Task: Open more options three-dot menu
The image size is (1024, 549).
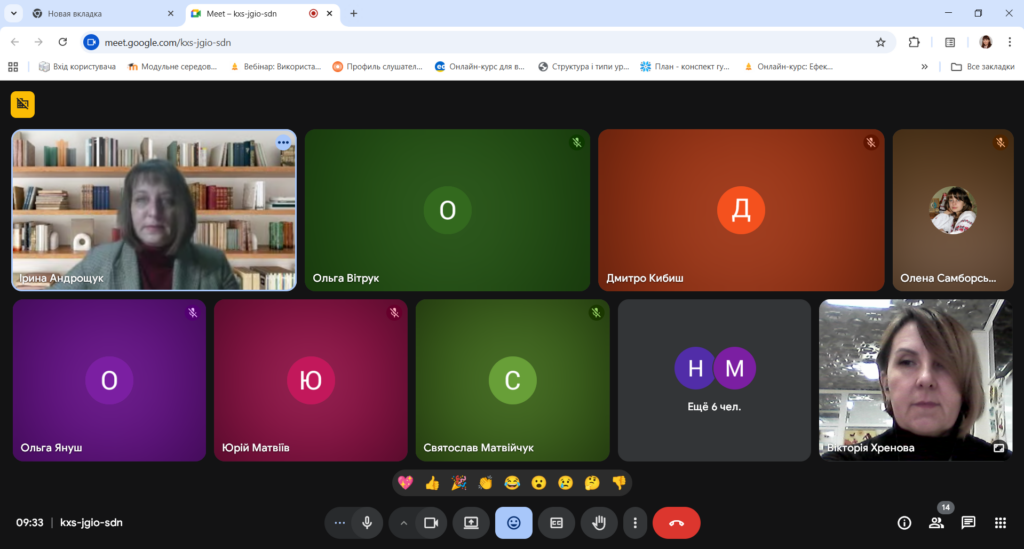Action: click(x=635, y=522)
